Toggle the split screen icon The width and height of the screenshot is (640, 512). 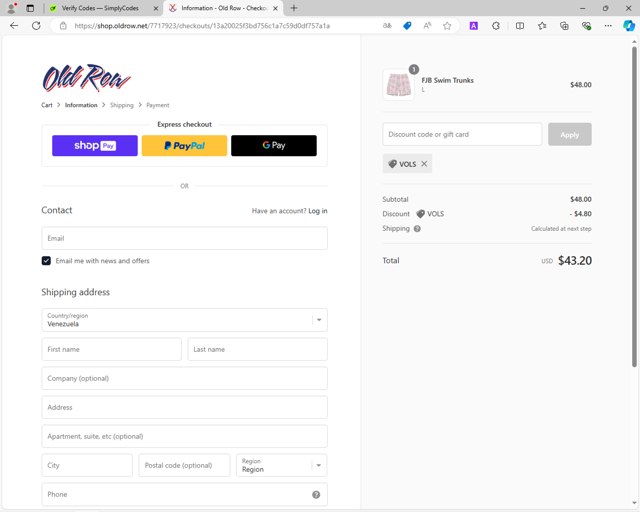coord(520,26)
